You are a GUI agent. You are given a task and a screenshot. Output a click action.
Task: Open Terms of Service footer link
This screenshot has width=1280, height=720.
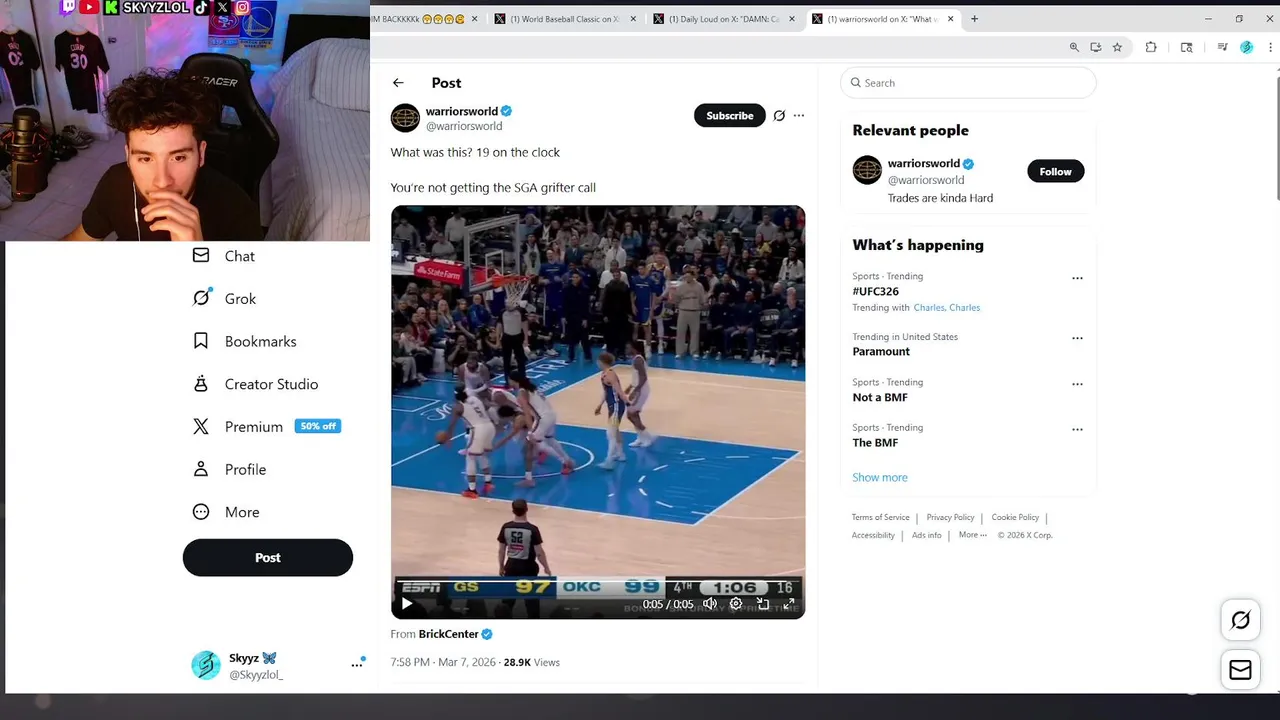[880, 517]
